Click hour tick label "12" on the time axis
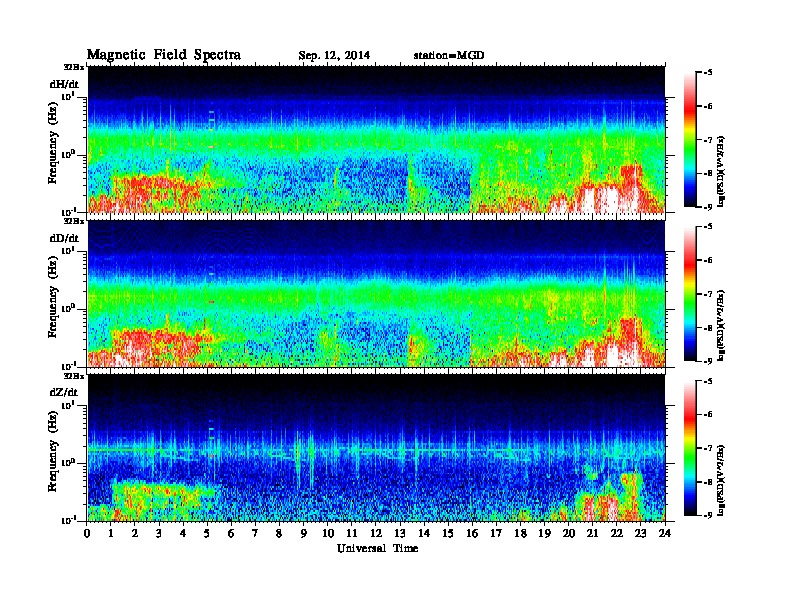The image size is (792, 612). tap(376, 533)
